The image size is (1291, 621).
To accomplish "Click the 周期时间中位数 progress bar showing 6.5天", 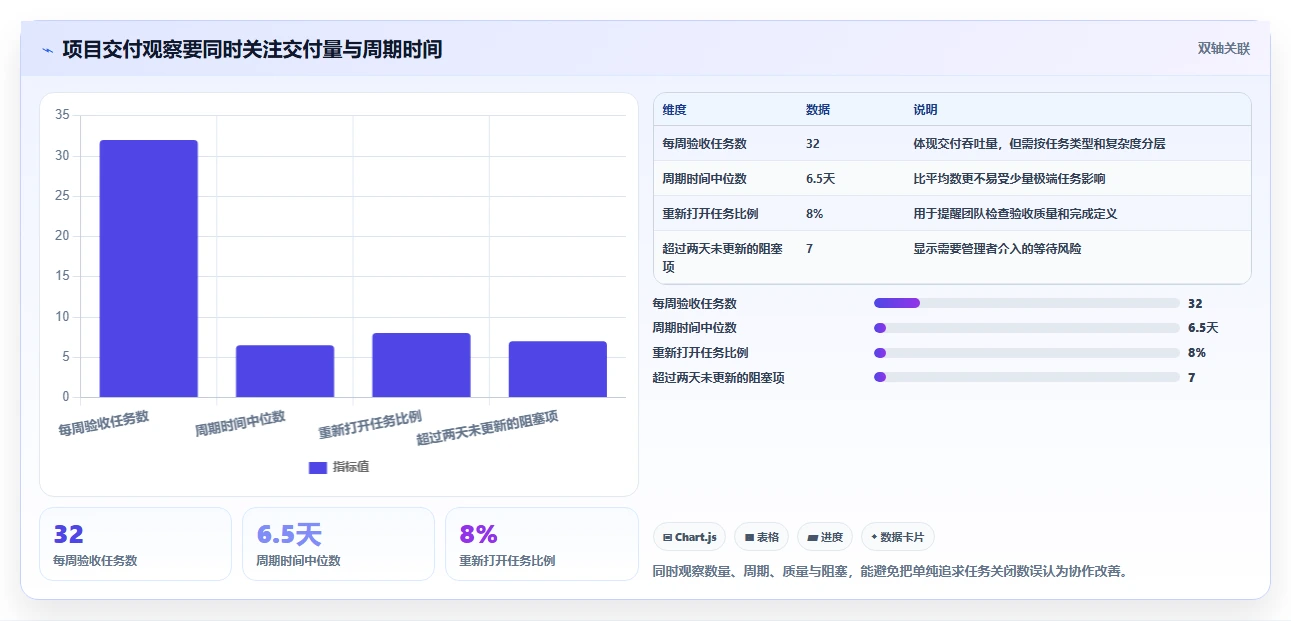I will 1027,328.
